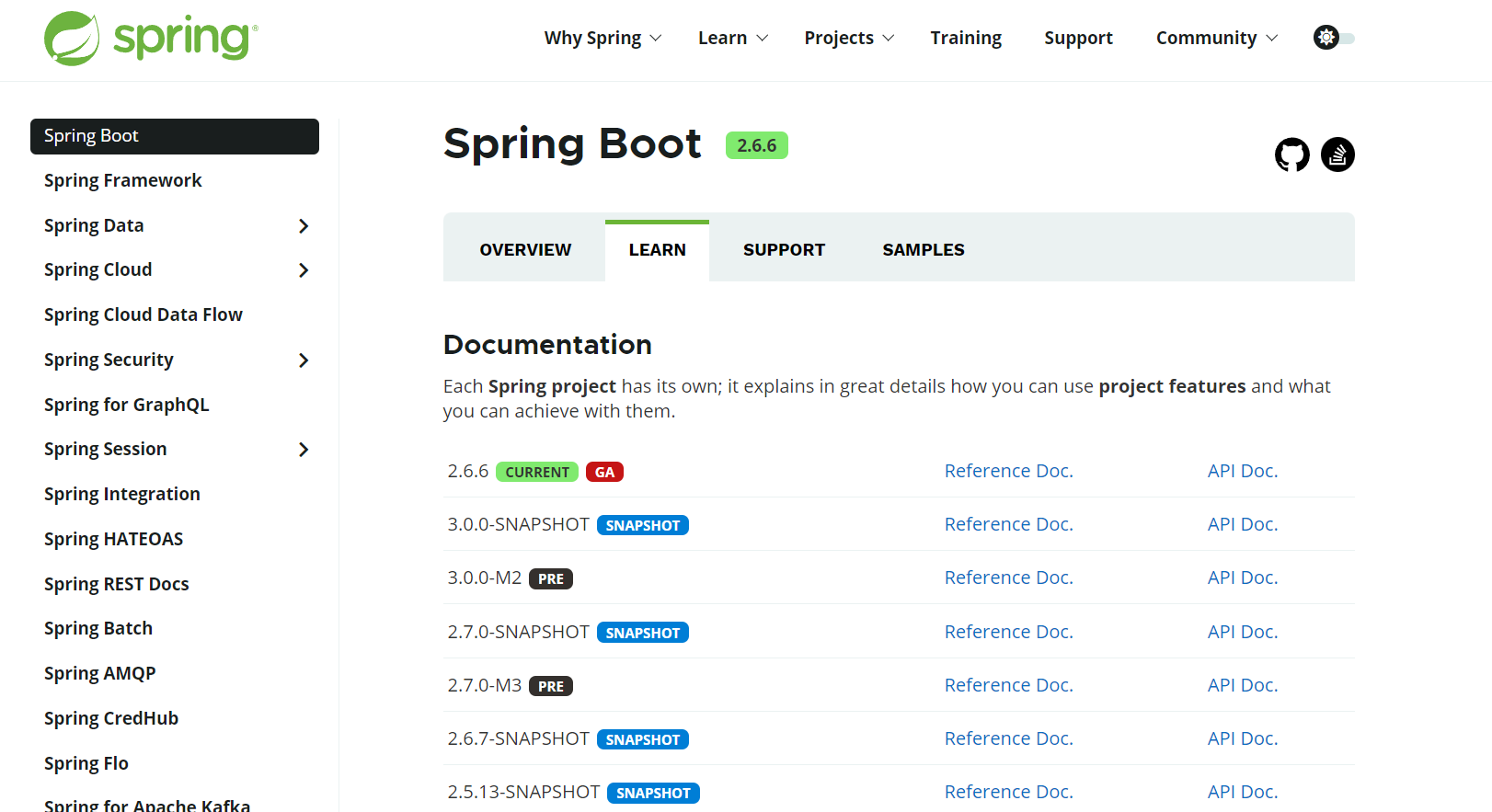1492x812 pixels.
Task: Open API Doc. for 2.5.13-SNAPSHOT
Action: (x=1243, y=792)
